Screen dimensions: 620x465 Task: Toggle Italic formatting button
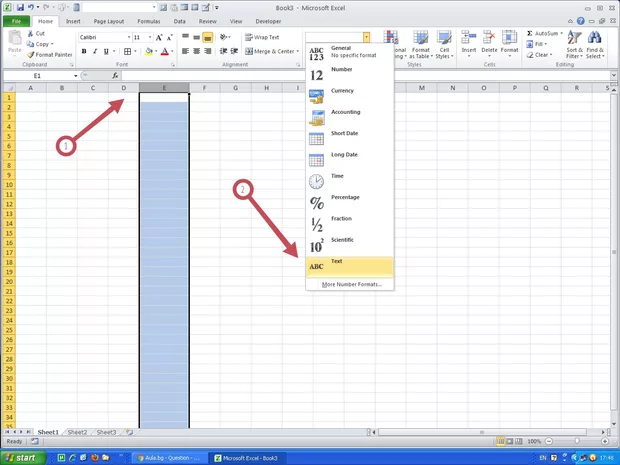(95, 51)
